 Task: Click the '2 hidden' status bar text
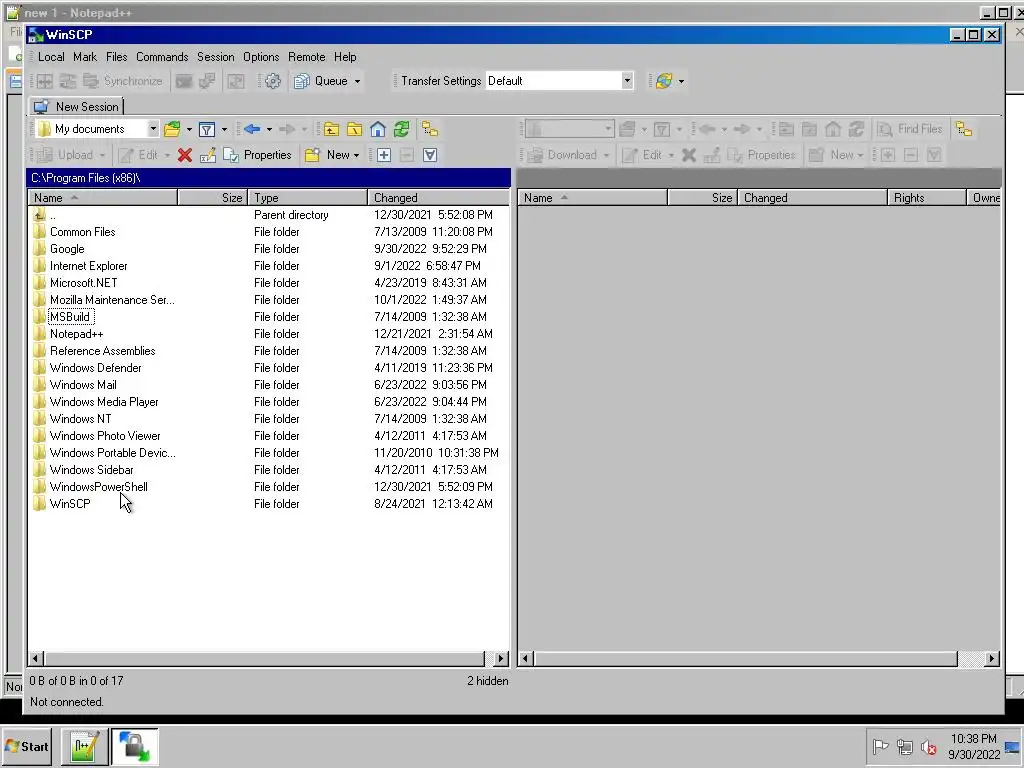coord(487,680)
